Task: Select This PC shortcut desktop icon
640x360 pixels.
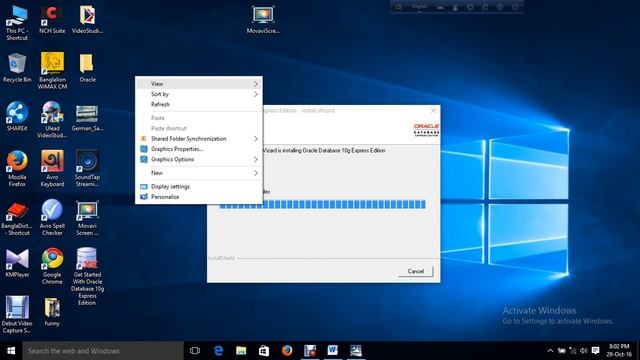Action: [x=17, y=23]
